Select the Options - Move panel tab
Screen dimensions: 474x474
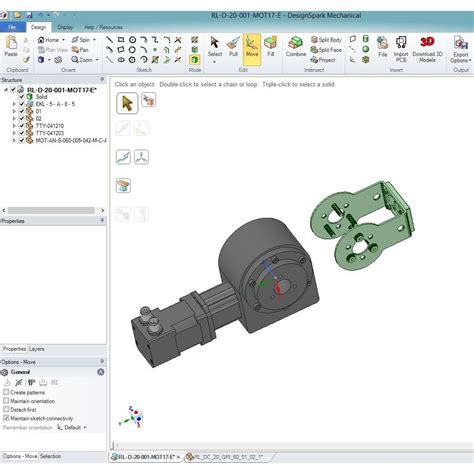20,456
